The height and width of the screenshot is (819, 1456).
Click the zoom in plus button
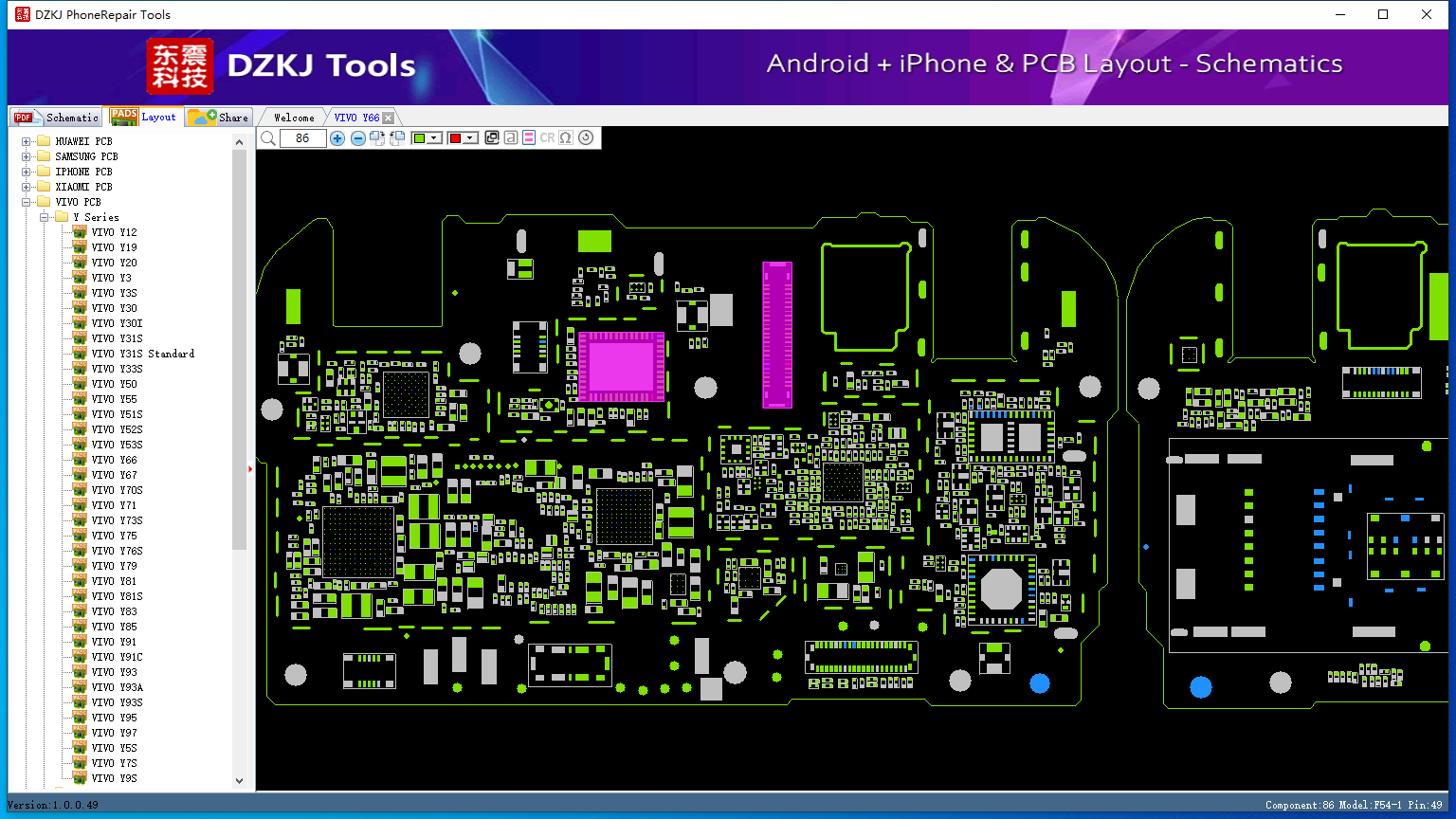[x=337, y=138]
